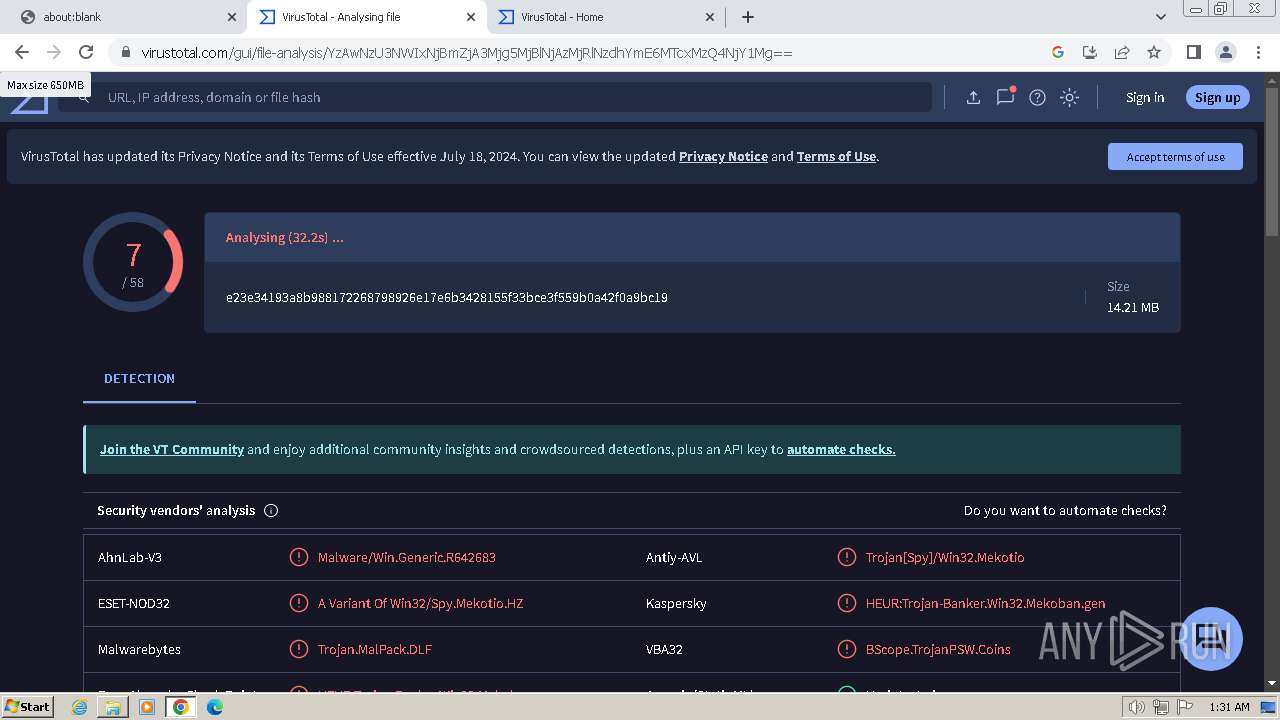Image resolution: width=1280 pixels, height=720 pixels.
Task: Click the volume speaker tray icon
Action: coord(1137,707)
